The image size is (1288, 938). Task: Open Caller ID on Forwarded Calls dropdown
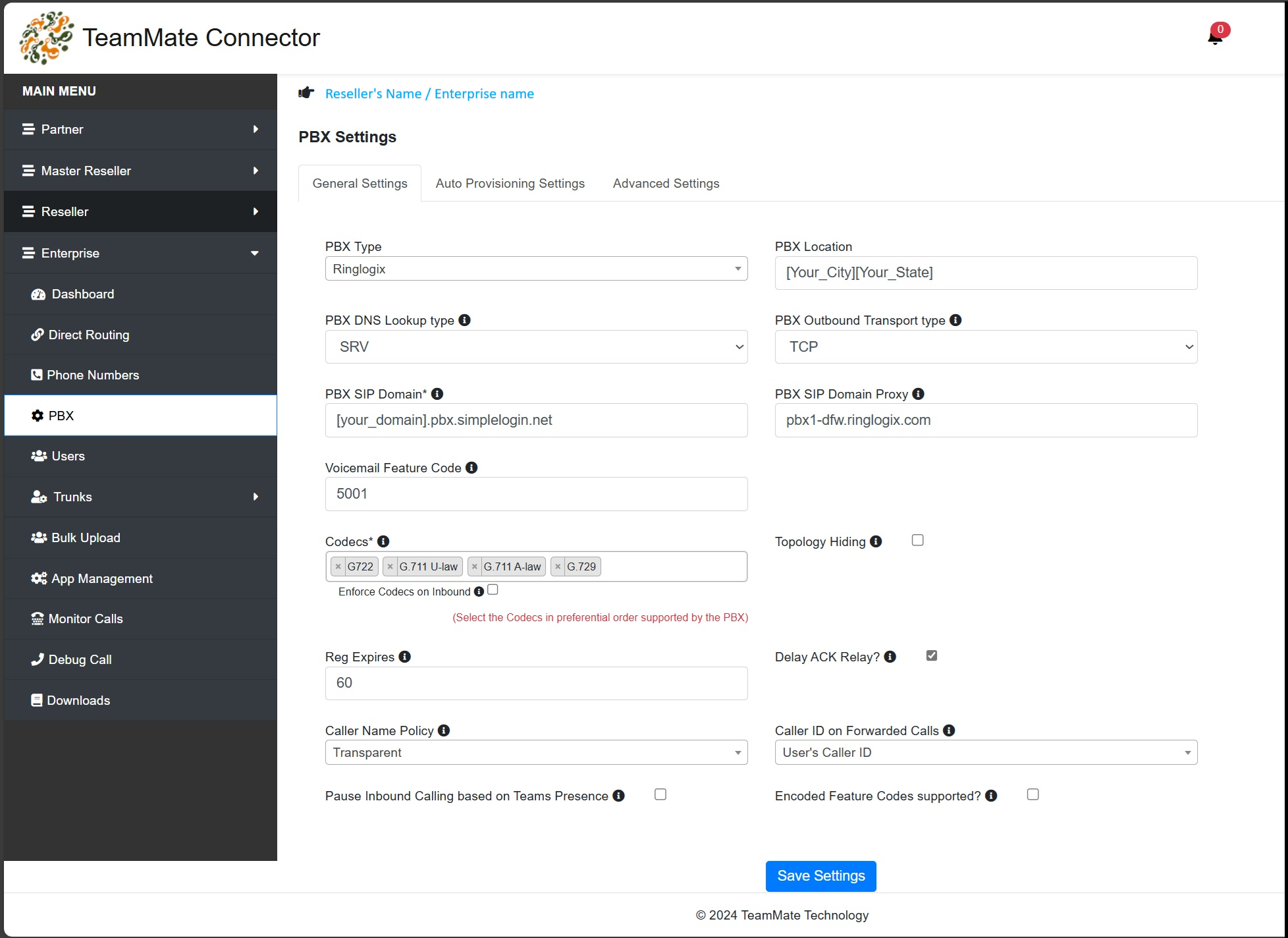tap(986, 752)
